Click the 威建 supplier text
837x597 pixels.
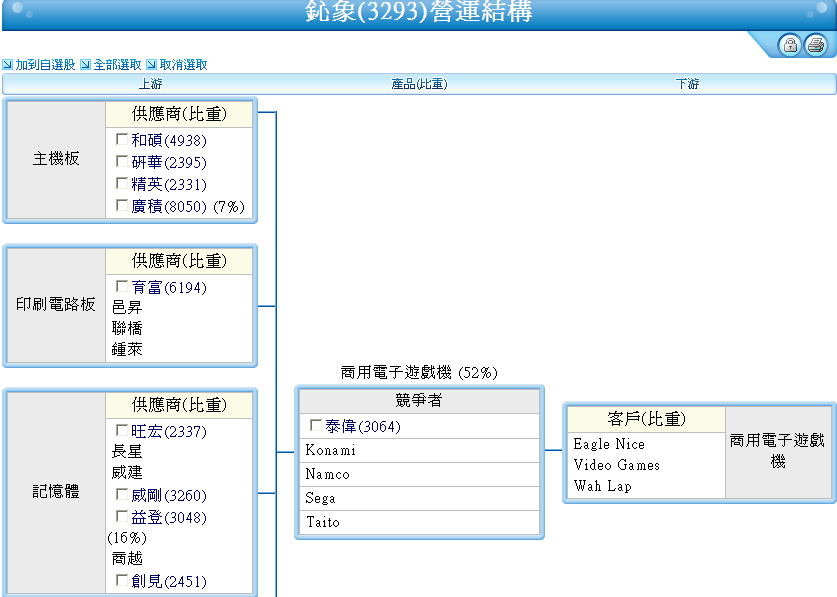(x=127, y=472)
